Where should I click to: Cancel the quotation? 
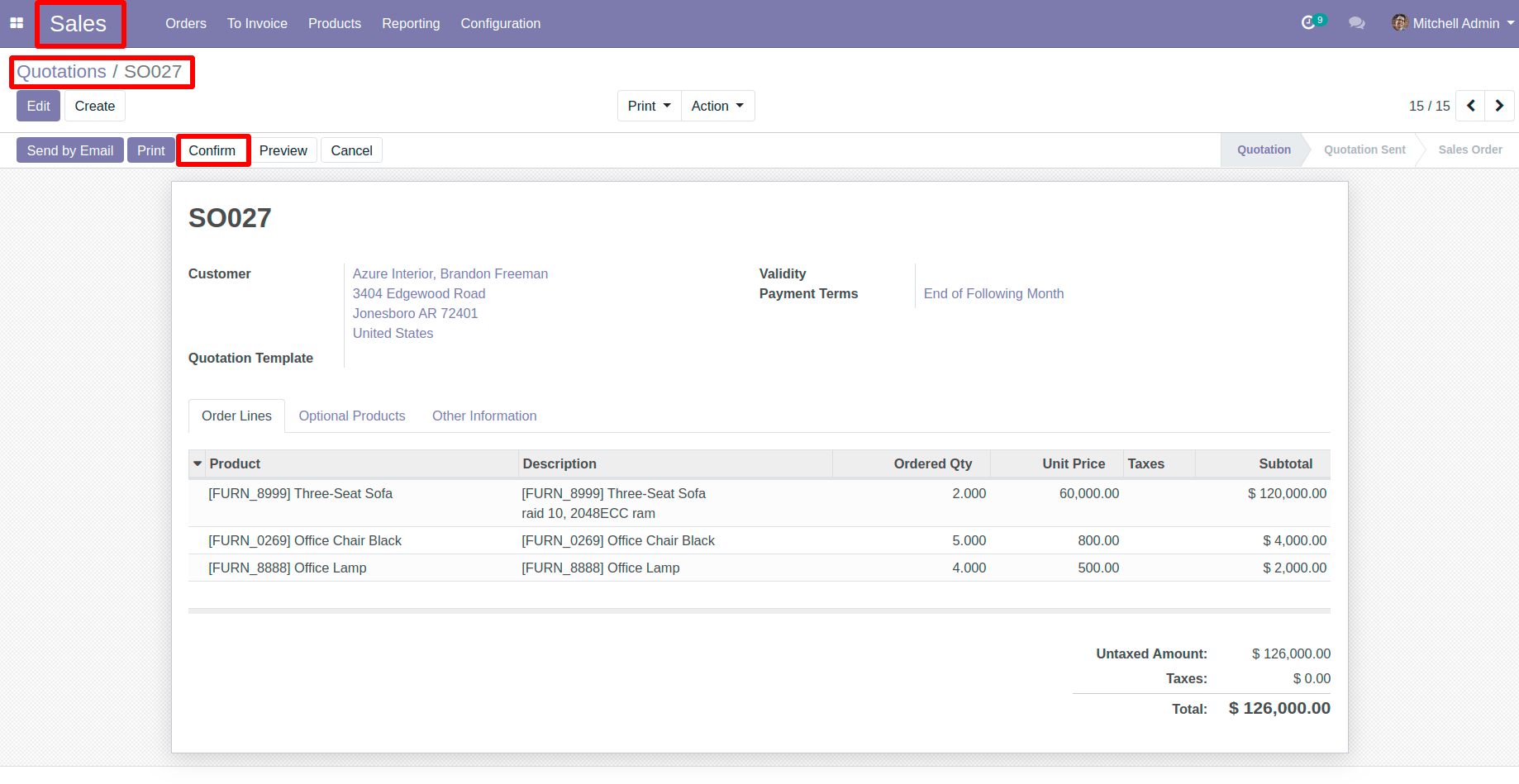click(351, 150)
